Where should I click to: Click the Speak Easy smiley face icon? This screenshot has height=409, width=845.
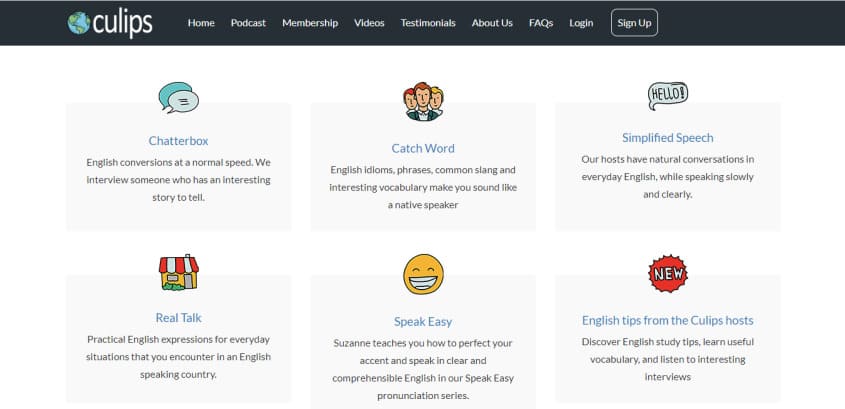pos(423,274)
